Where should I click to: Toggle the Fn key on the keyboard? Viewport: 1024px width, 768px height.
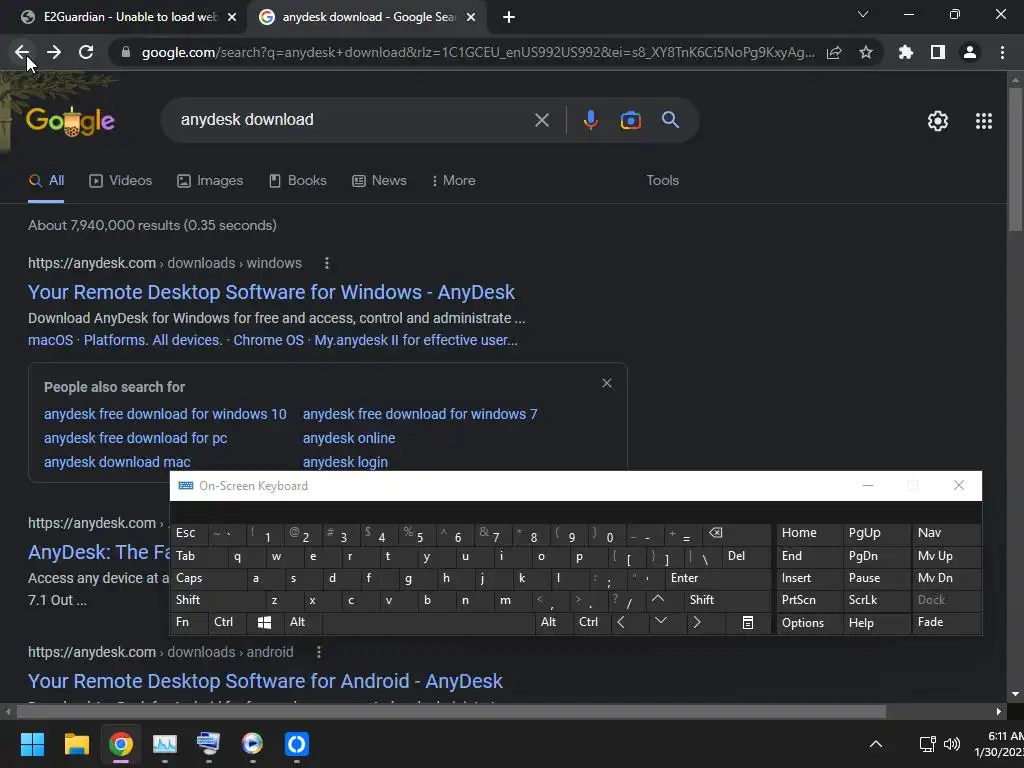click(x=189, y=622)
